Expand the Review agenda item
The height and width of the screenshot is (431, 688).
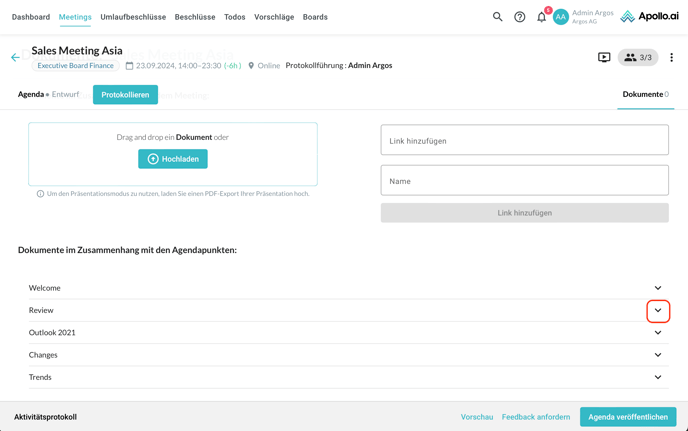tap(657, 310)
